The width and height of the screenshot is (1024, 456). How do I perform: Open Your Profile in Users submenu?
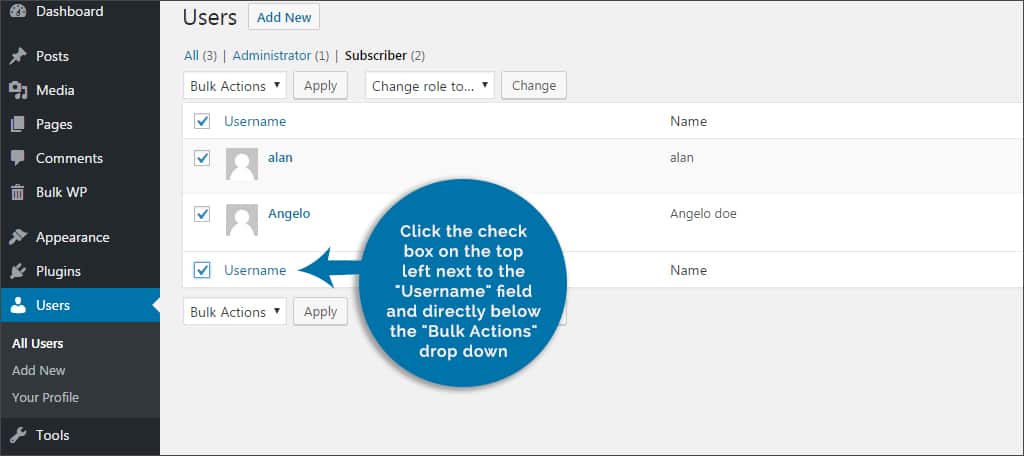(x=45, y=397)
